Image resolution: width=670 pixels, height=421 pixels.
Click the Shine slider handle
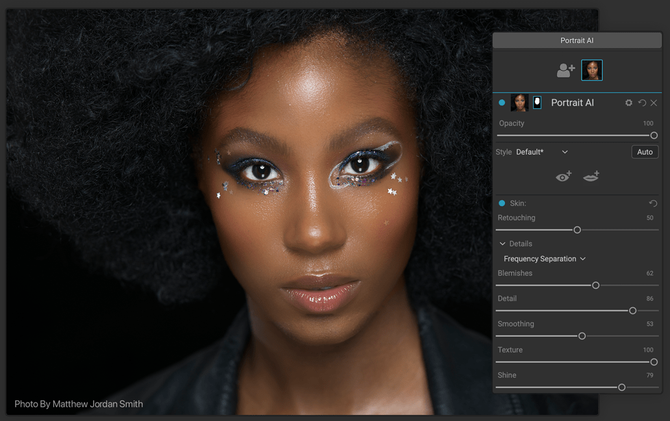click(x=622, y=387)
